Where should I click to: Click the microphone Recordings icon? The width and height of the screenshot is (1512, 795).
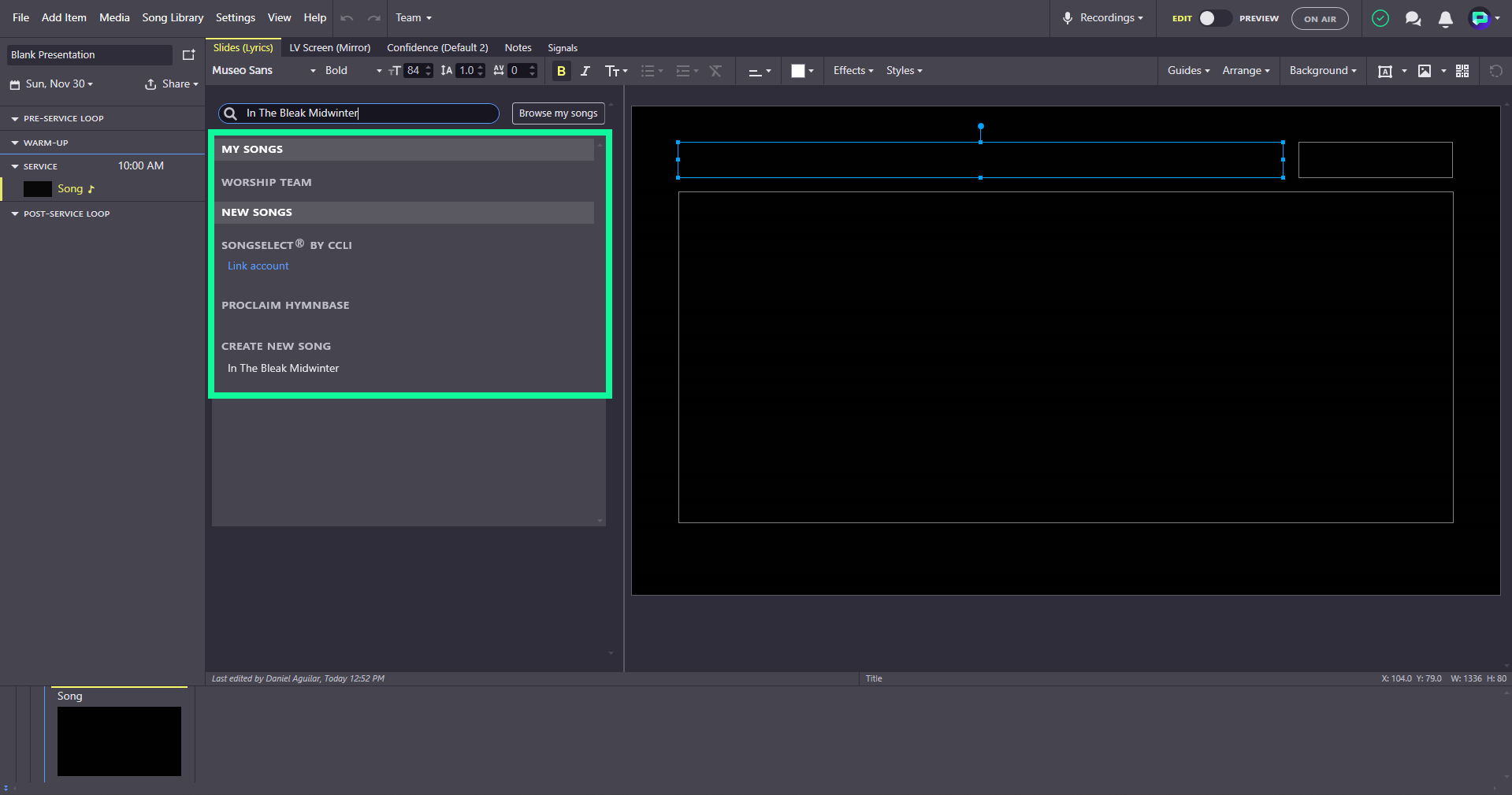(x=1067, y=18)
